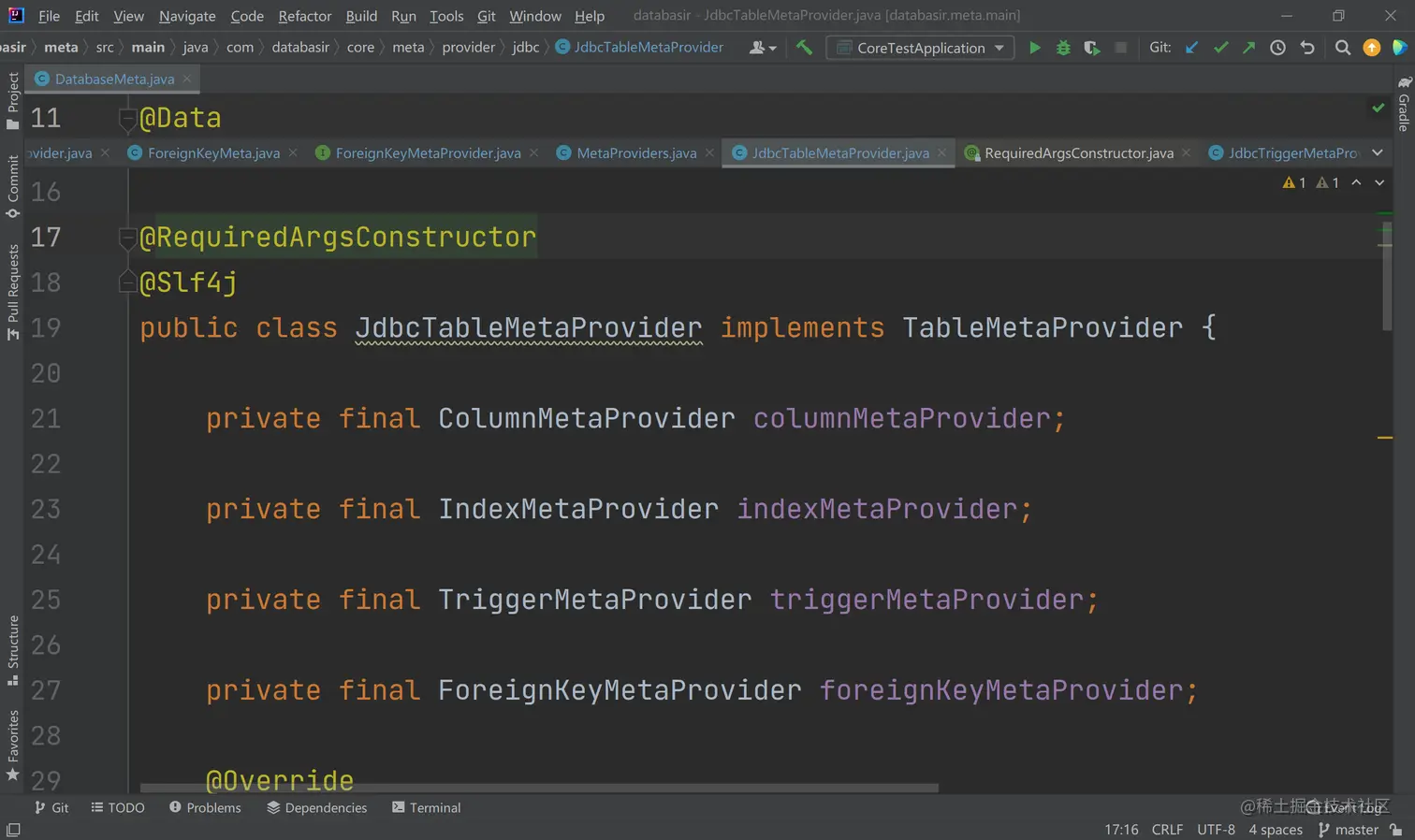This screenshot has width=1415, height=840.
Task: Toggle tool window bars icon at bottom-left corner
Action: 13,830
